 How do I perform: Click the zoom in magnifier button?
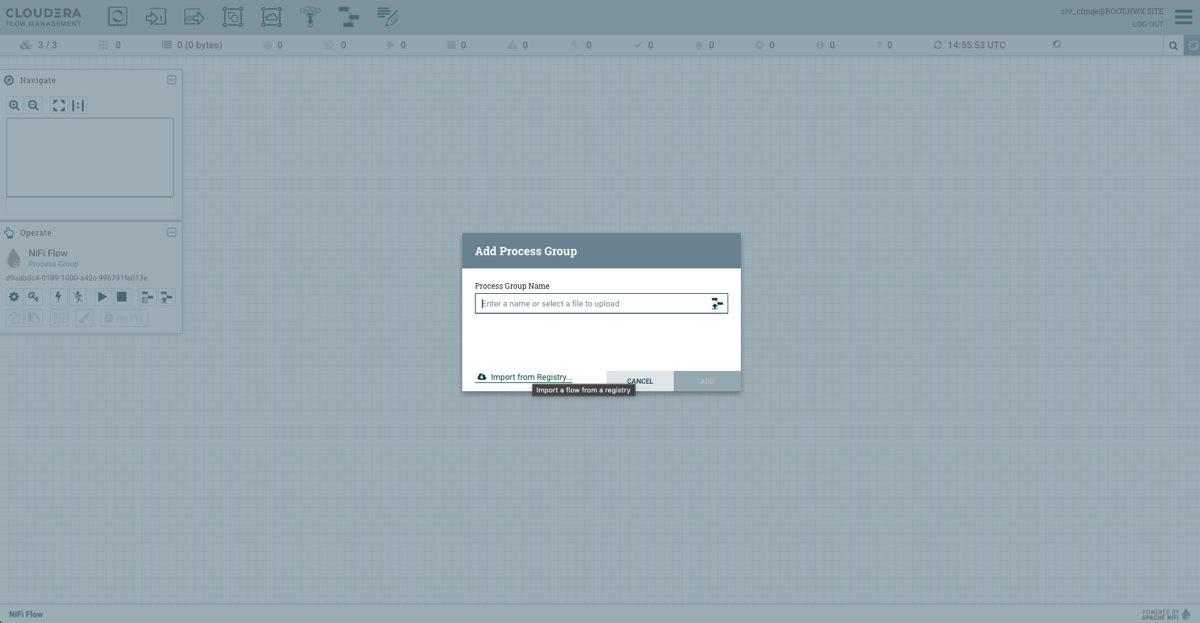14,105
